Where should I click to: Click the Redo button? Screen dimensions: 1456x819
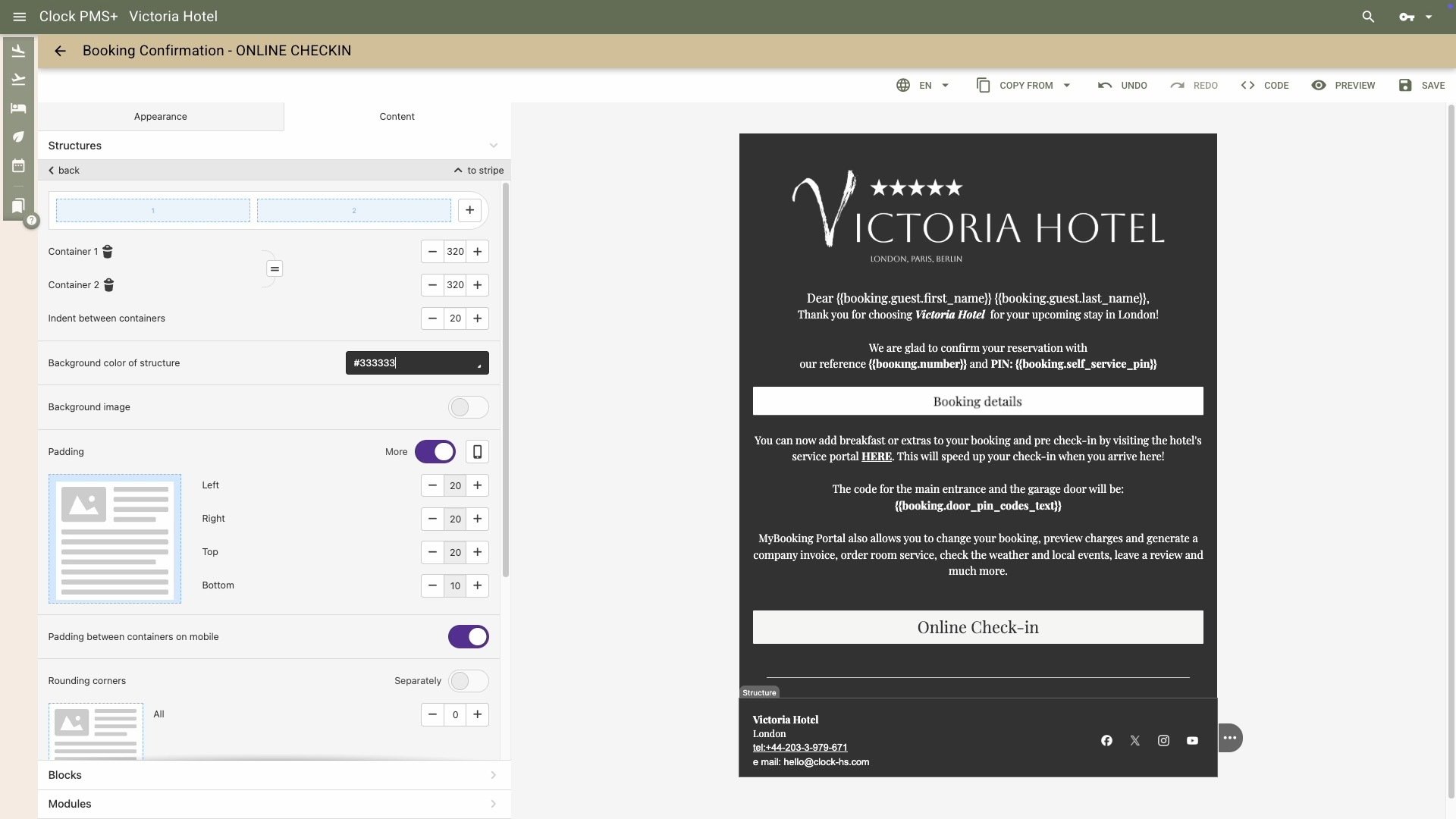(1194, 86)
